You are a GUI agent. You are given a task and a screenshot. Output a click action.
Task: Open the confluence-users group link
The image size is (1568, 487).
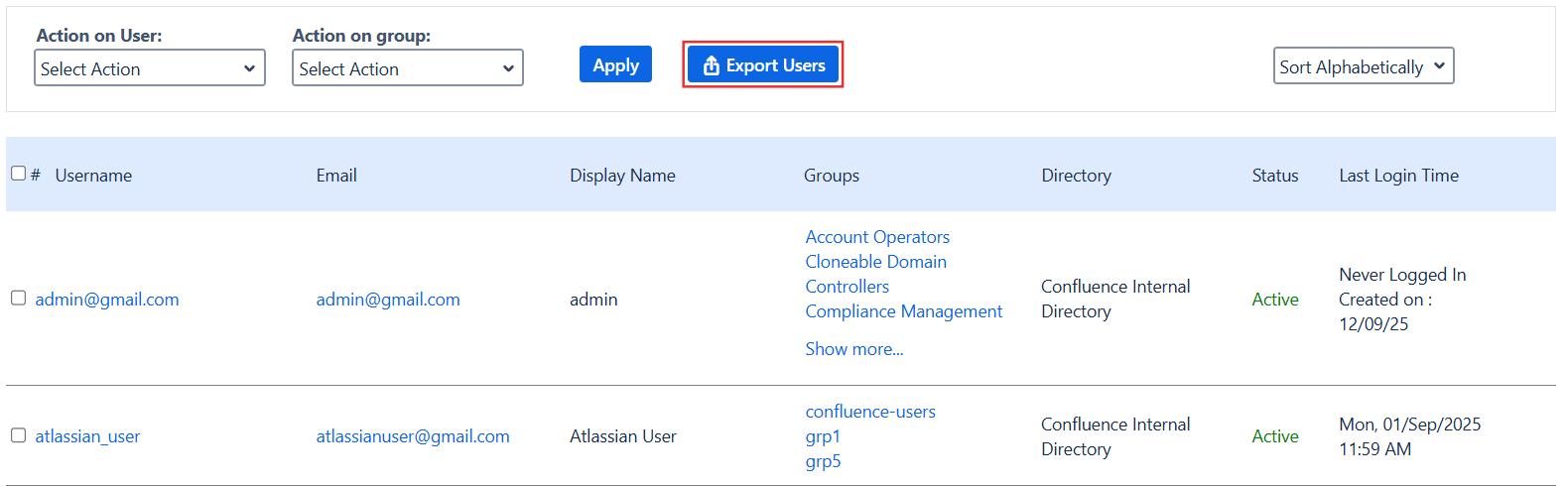(x=870, y=412)
